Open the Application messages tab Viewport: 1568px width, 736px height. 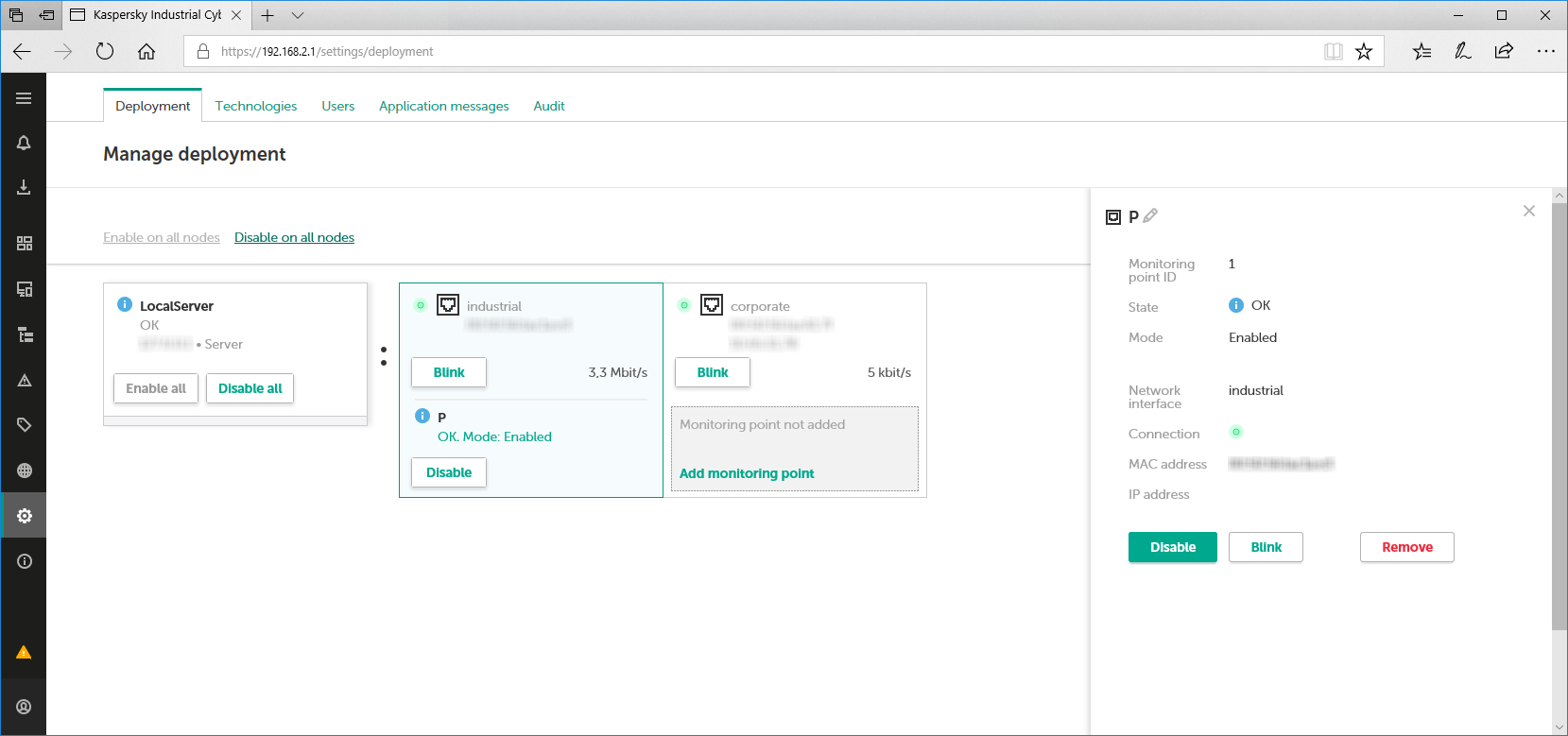pos(443,106)
